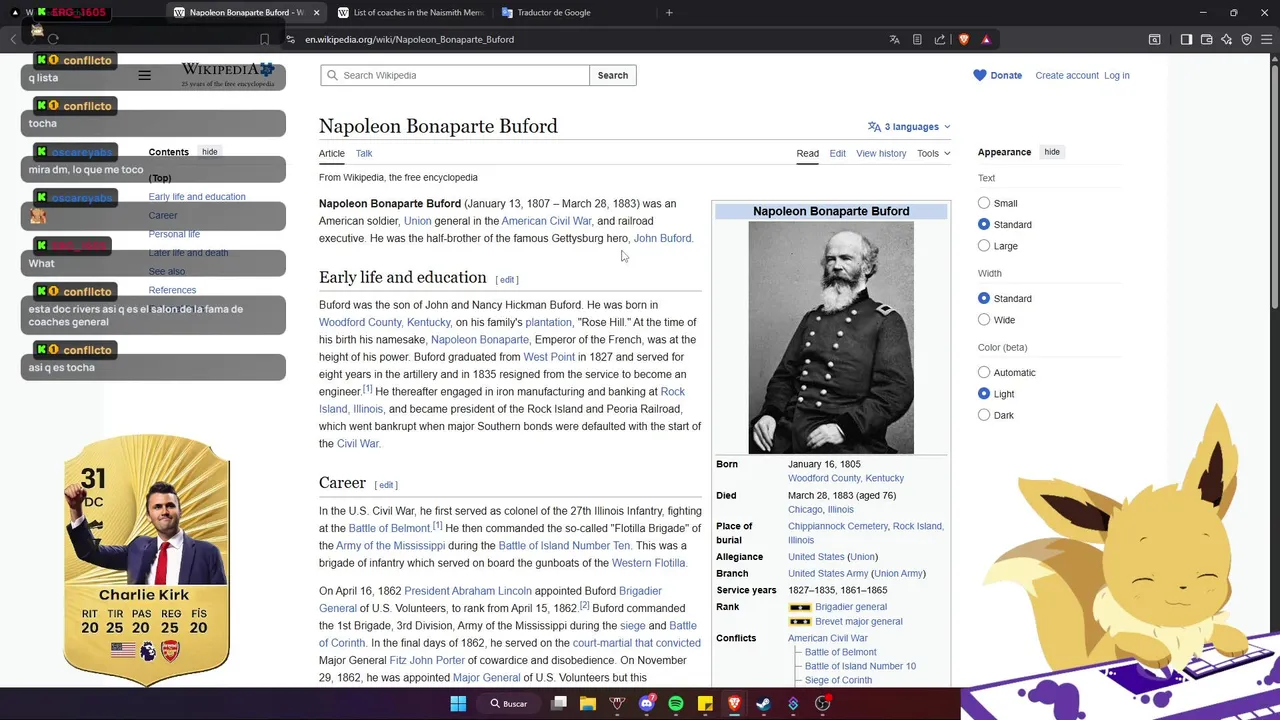Click the browser reload button

point(53,39)
